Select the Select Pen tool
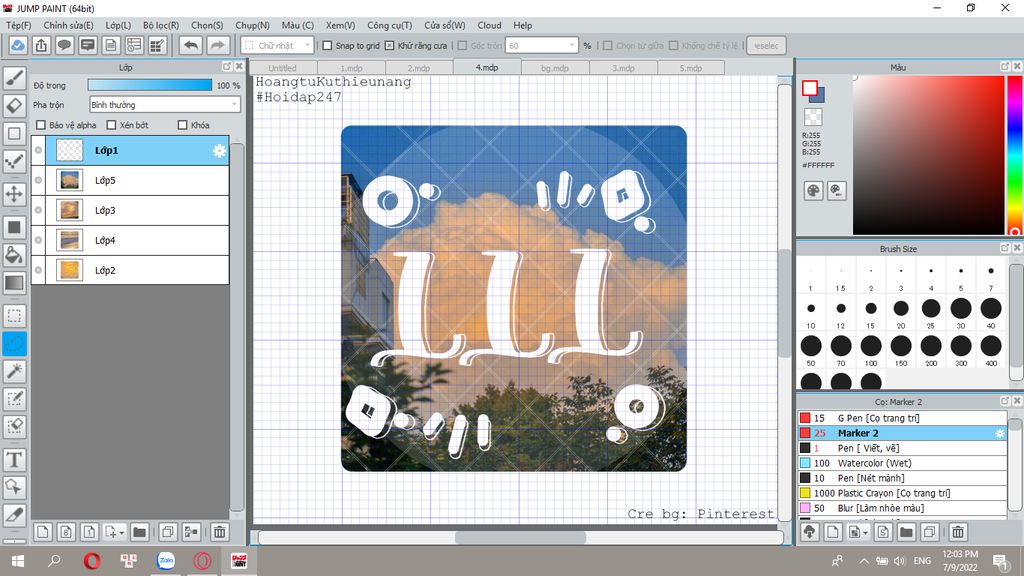 (x=14, y=398)
